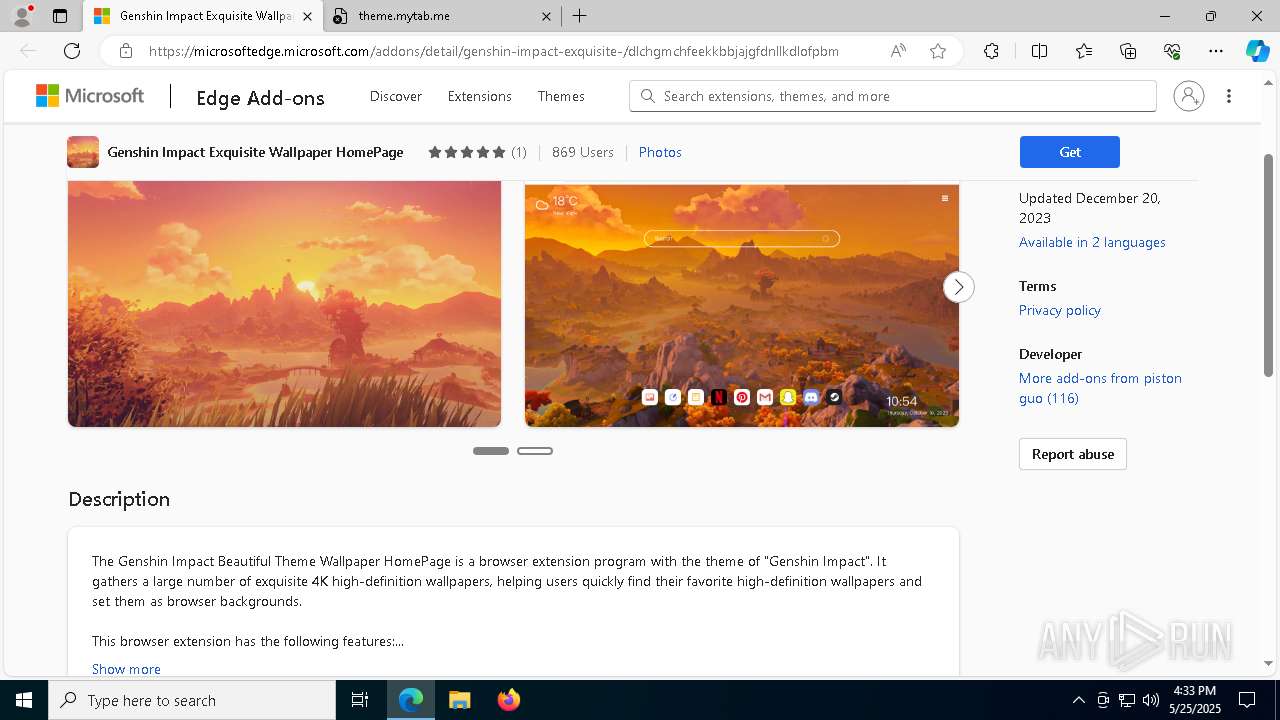Click the network tray icon
The image size is (1280, 720).
tap(1127, 700)
